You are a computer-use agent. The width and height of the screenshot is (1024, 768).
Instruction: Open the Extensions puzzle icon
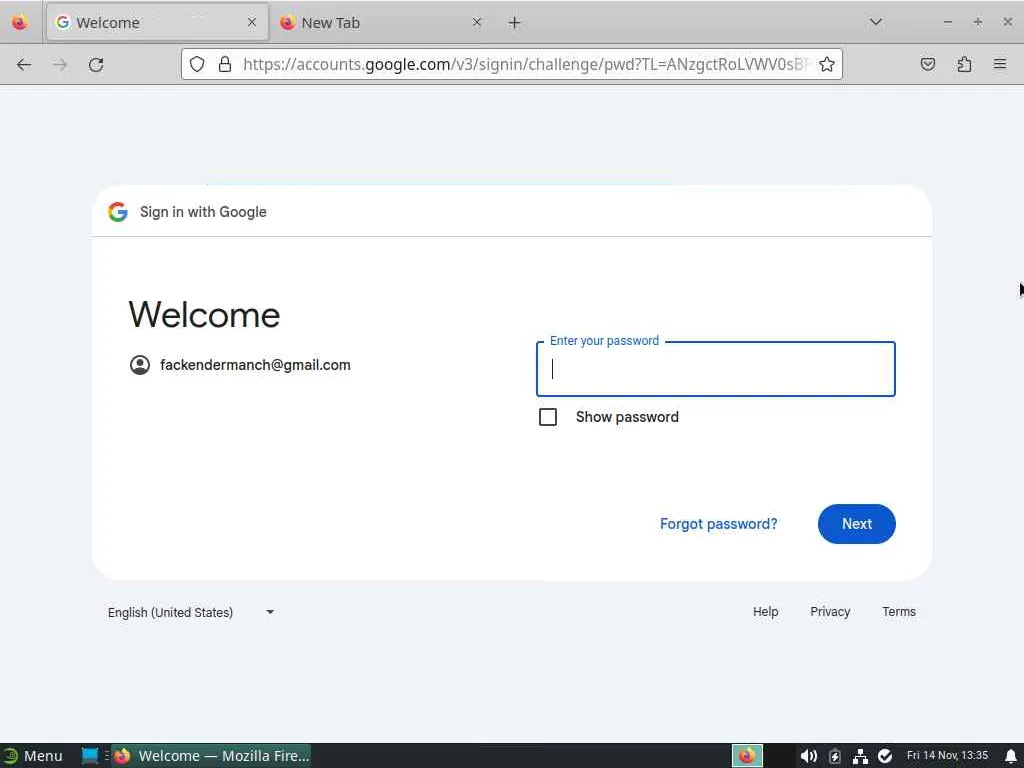pos(964,64)
